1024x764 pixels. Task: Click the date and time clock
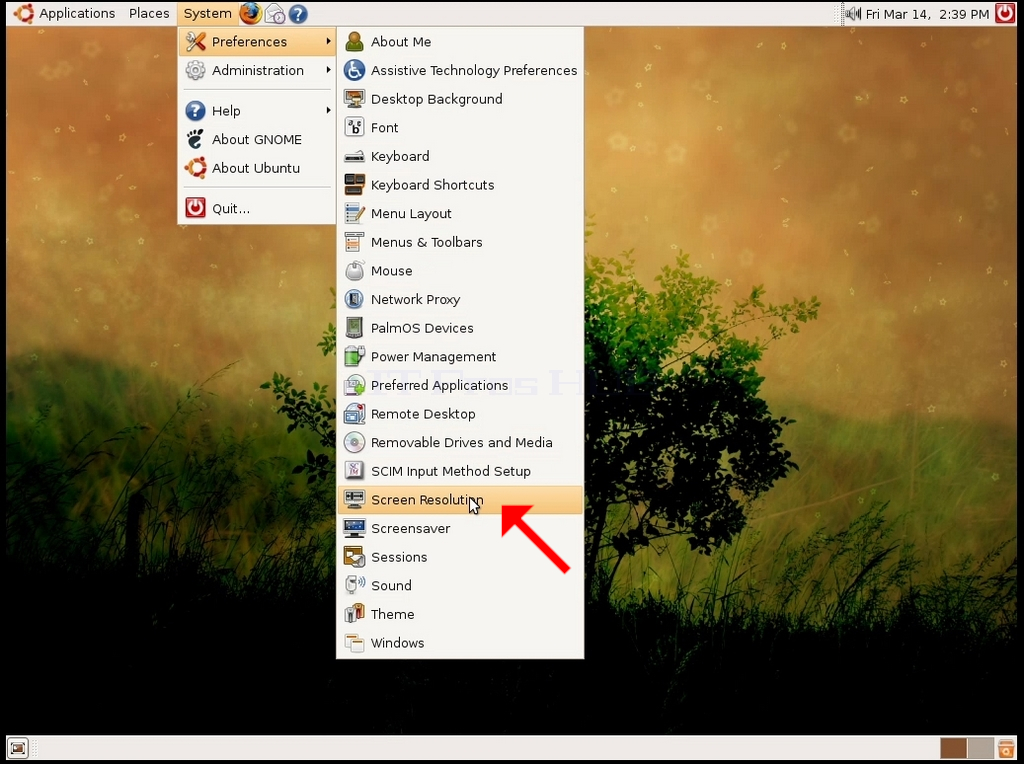tap(927, 14)
